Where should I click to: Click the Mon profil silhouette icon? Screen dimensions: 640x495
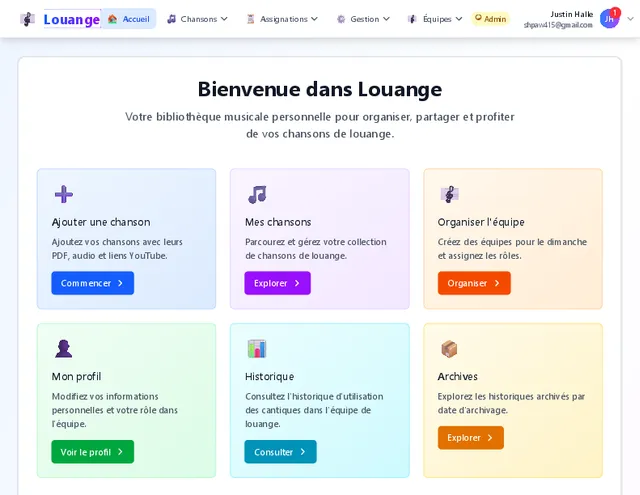click(x=63, y=348)
